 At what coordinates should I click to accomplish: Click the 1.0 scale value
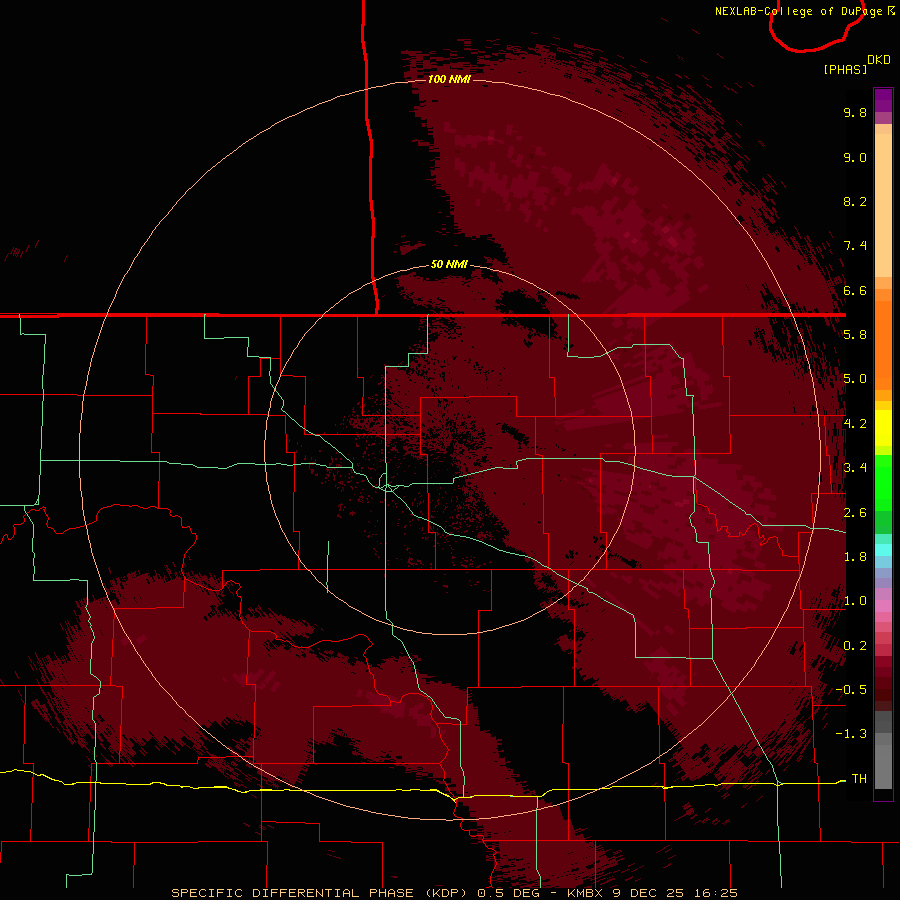coord(855,601)
